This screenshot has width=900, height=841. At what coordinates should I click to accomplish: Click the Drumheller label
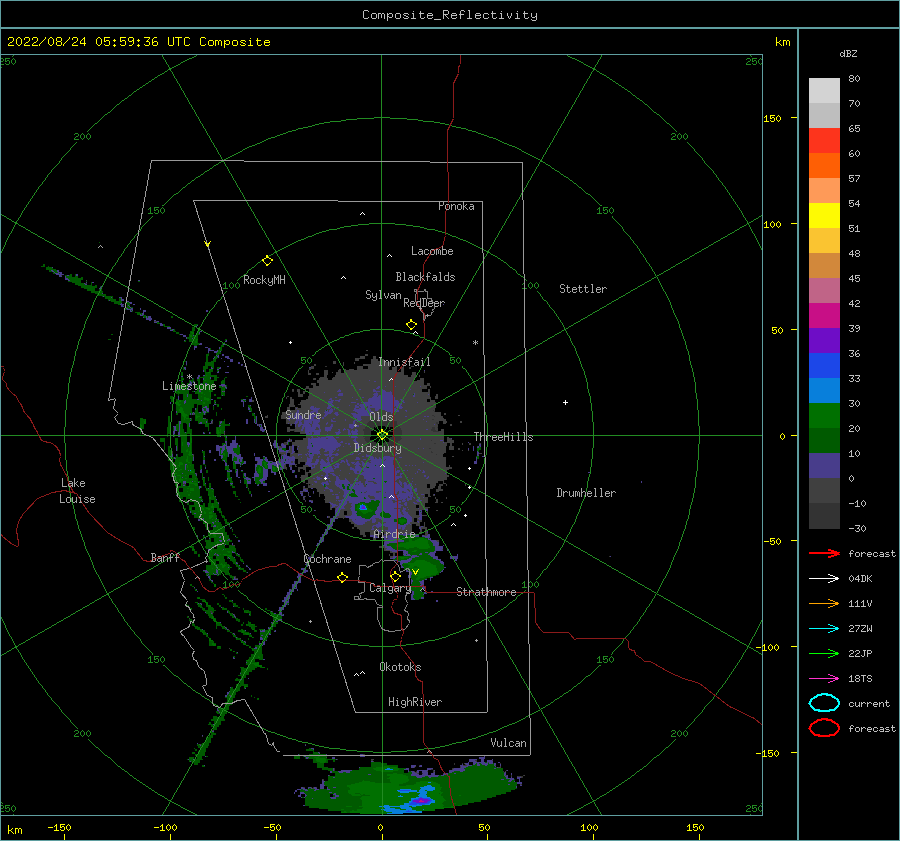(586, 493)
